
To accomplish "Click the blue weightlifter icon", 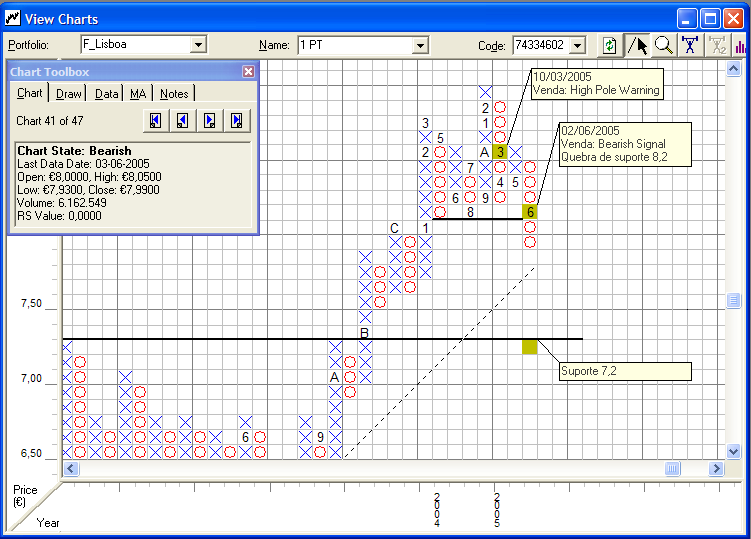I will click(689, 45).
